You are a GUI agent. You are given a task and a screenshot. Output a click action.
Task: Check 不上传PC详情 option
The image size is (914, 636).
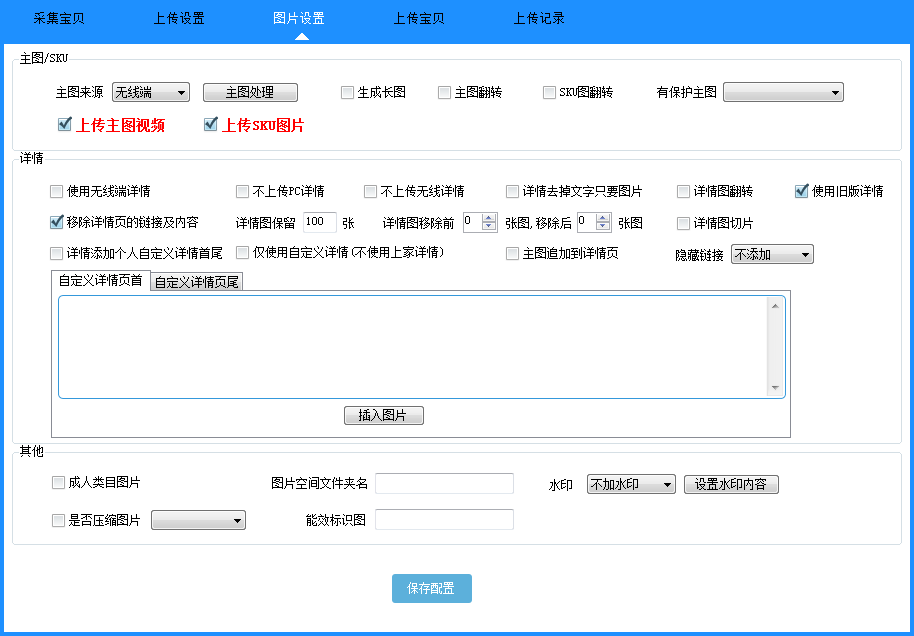pyautogui.click(x=241, y=191)
